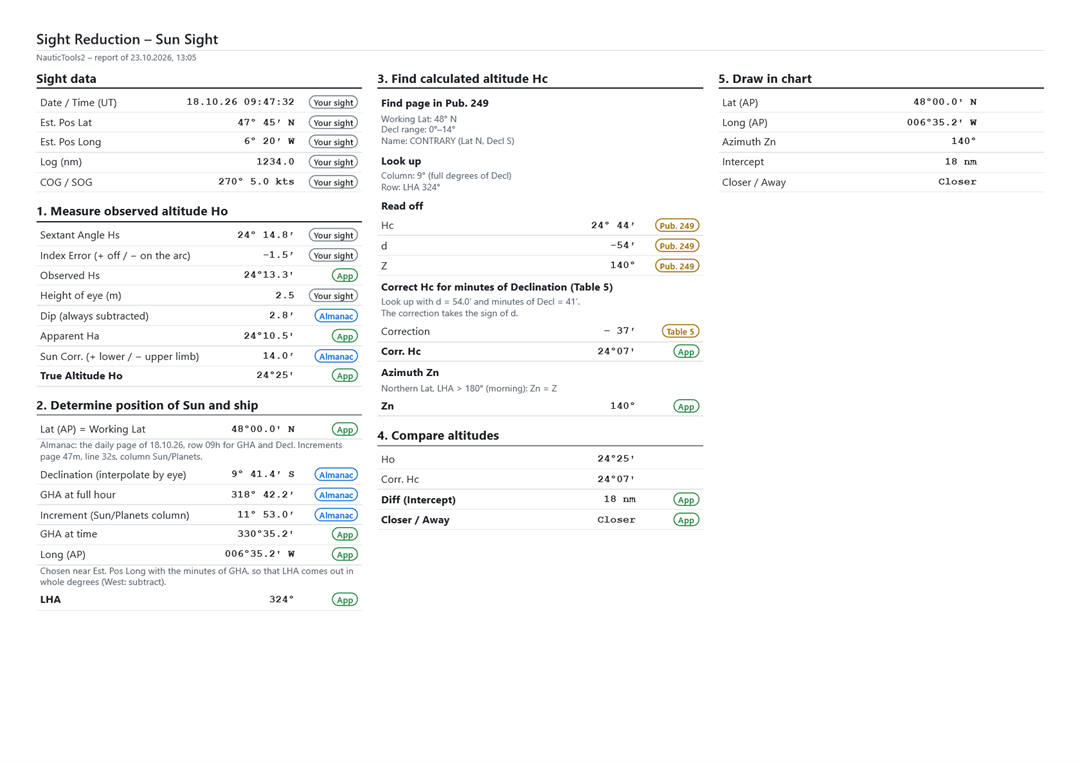Click the App badge beside GHA at time

344,534
